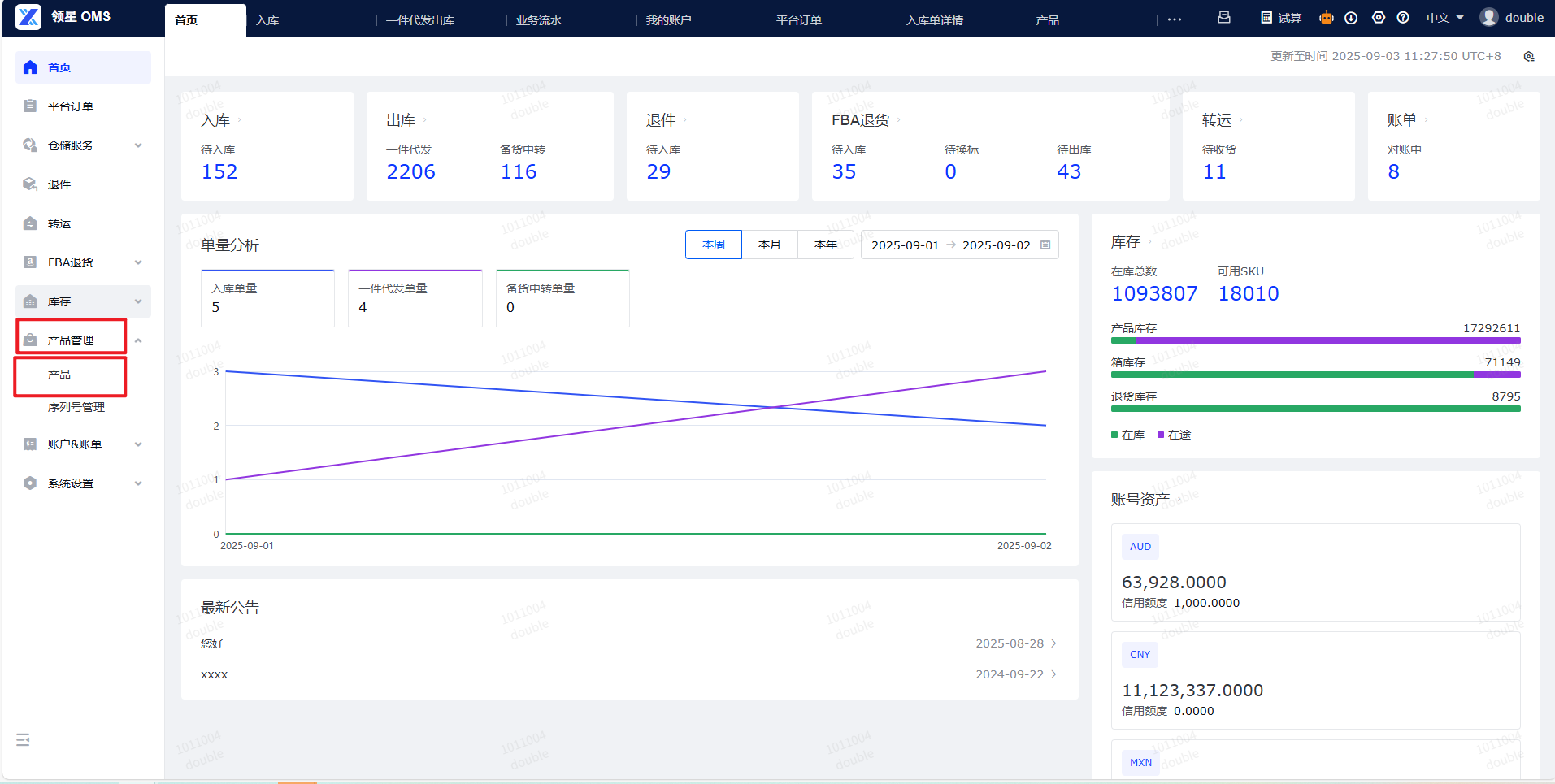Click the dashboard settings icon beside update time
Image resolution: width=1555 pixels, height=784 pixels.
point(1529,57)
